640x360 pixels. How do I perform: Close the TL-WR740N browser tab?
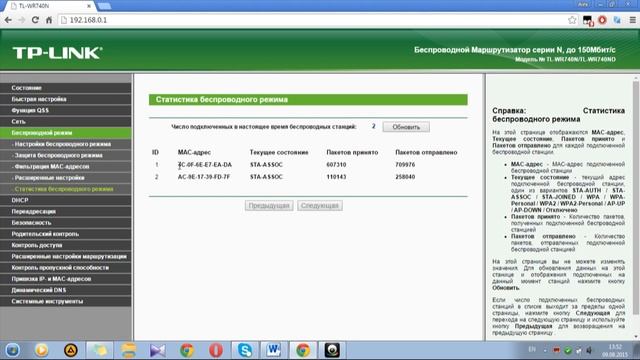[89, 6]
